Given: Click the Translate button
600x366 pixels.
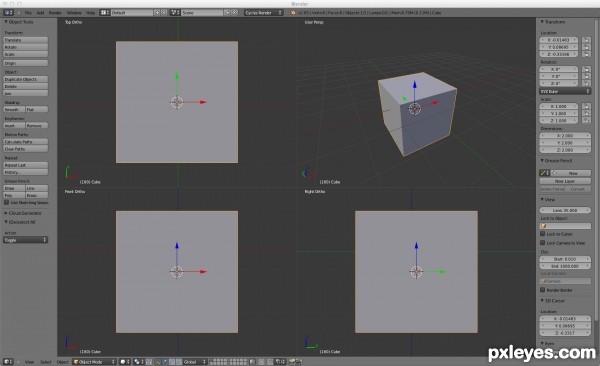Looking at the screenshot, I should pyautogui.click(x=26, y=40).
